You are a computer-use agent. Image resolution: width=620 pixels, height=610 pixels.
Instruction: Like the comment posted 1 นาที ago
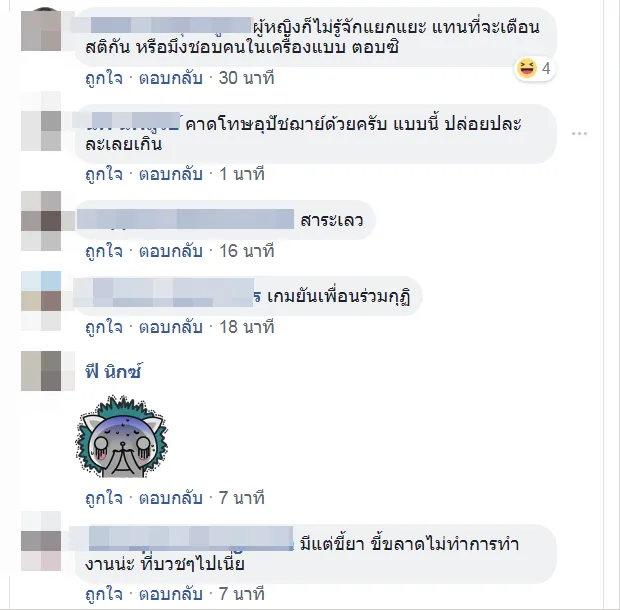pos(104,174)
